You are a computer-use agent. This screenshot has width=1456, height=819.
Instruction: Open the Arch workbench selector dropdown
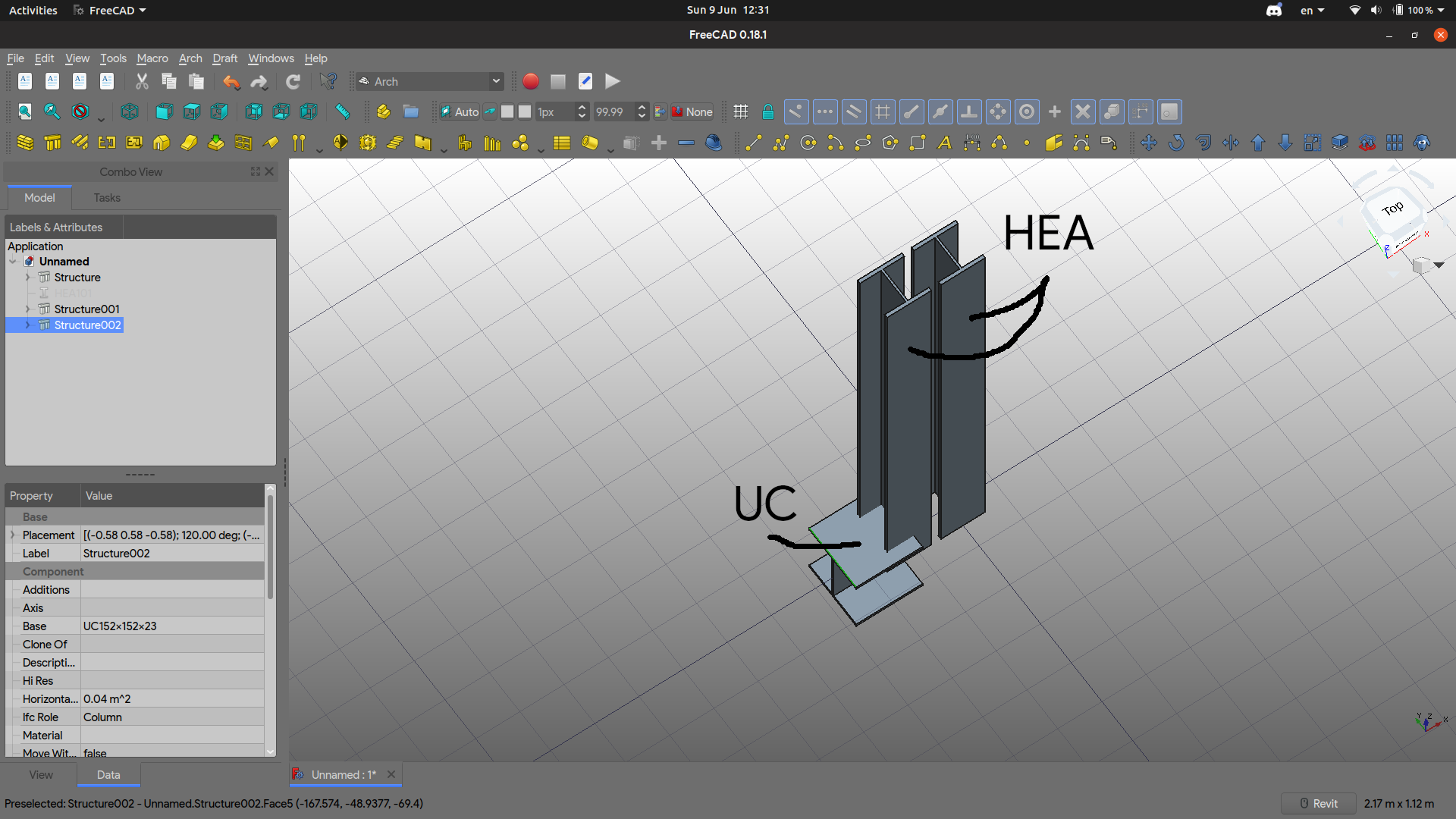tap(497, 81)
